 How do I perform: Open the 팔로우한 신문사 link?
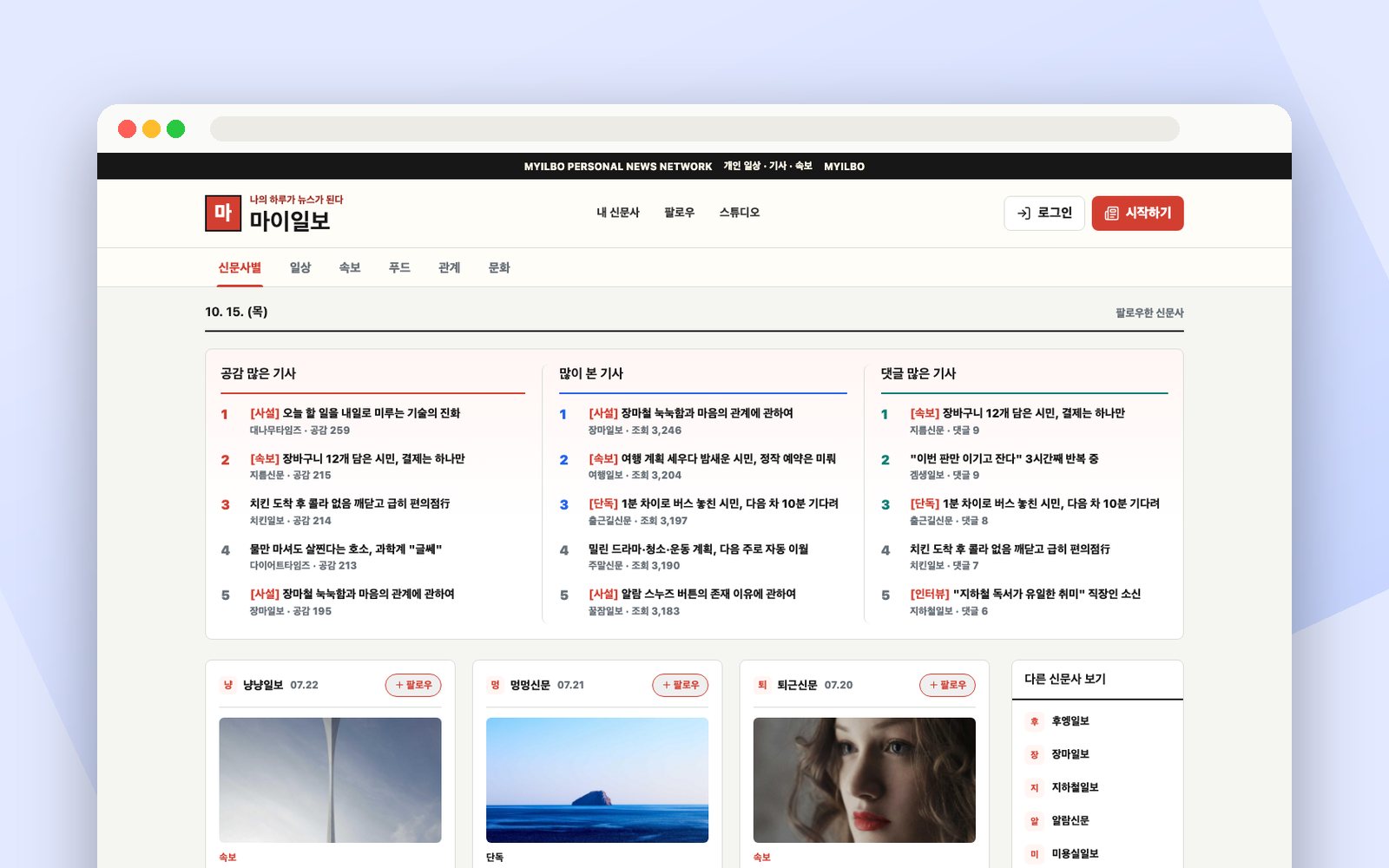point(1149,312)
